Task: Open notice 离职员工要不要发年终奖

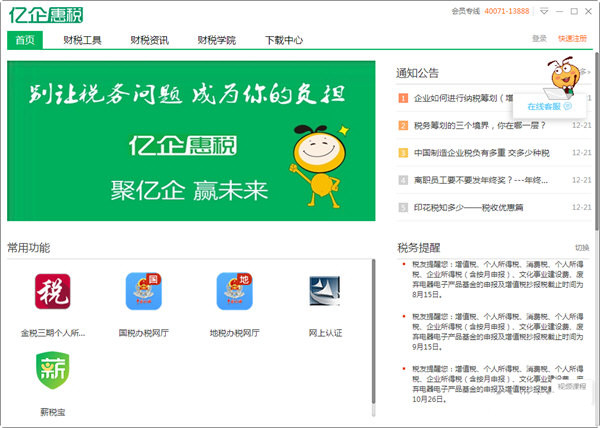Action: click(x=481, y=180)
